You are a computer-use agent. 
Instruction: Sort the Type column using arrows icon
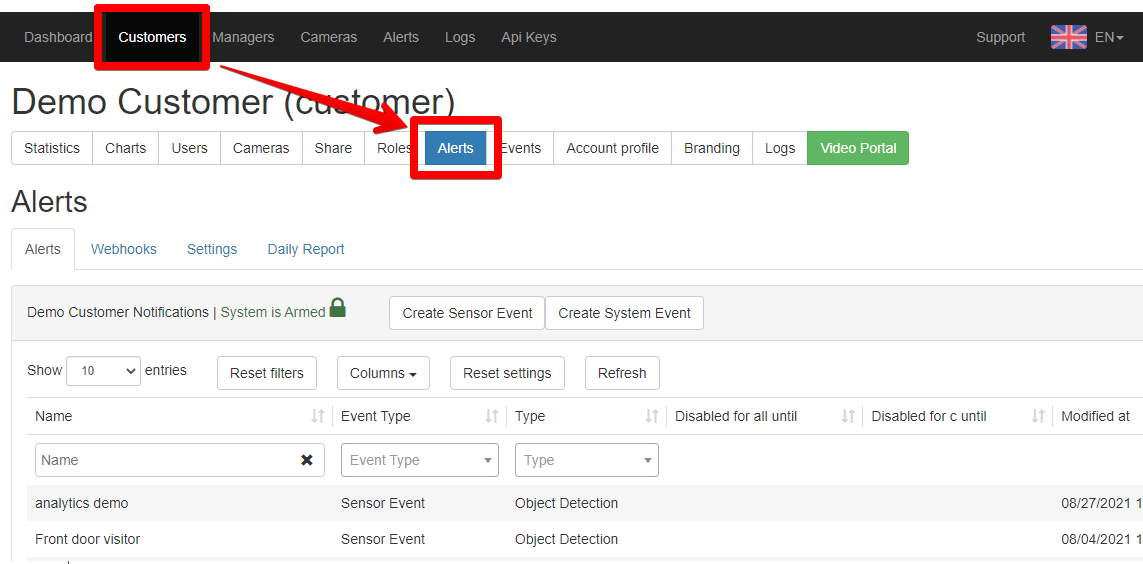(652, 416)
